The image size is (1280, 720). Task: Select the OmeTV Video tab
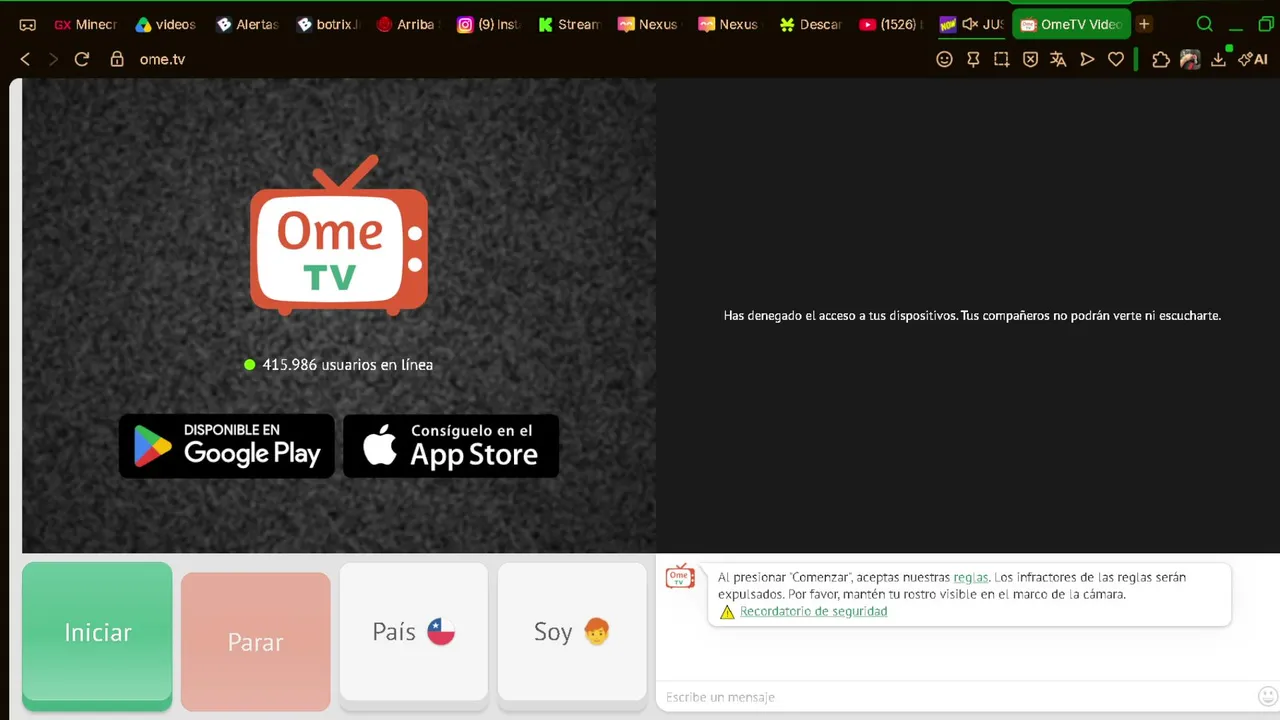tap(1071, 24)
